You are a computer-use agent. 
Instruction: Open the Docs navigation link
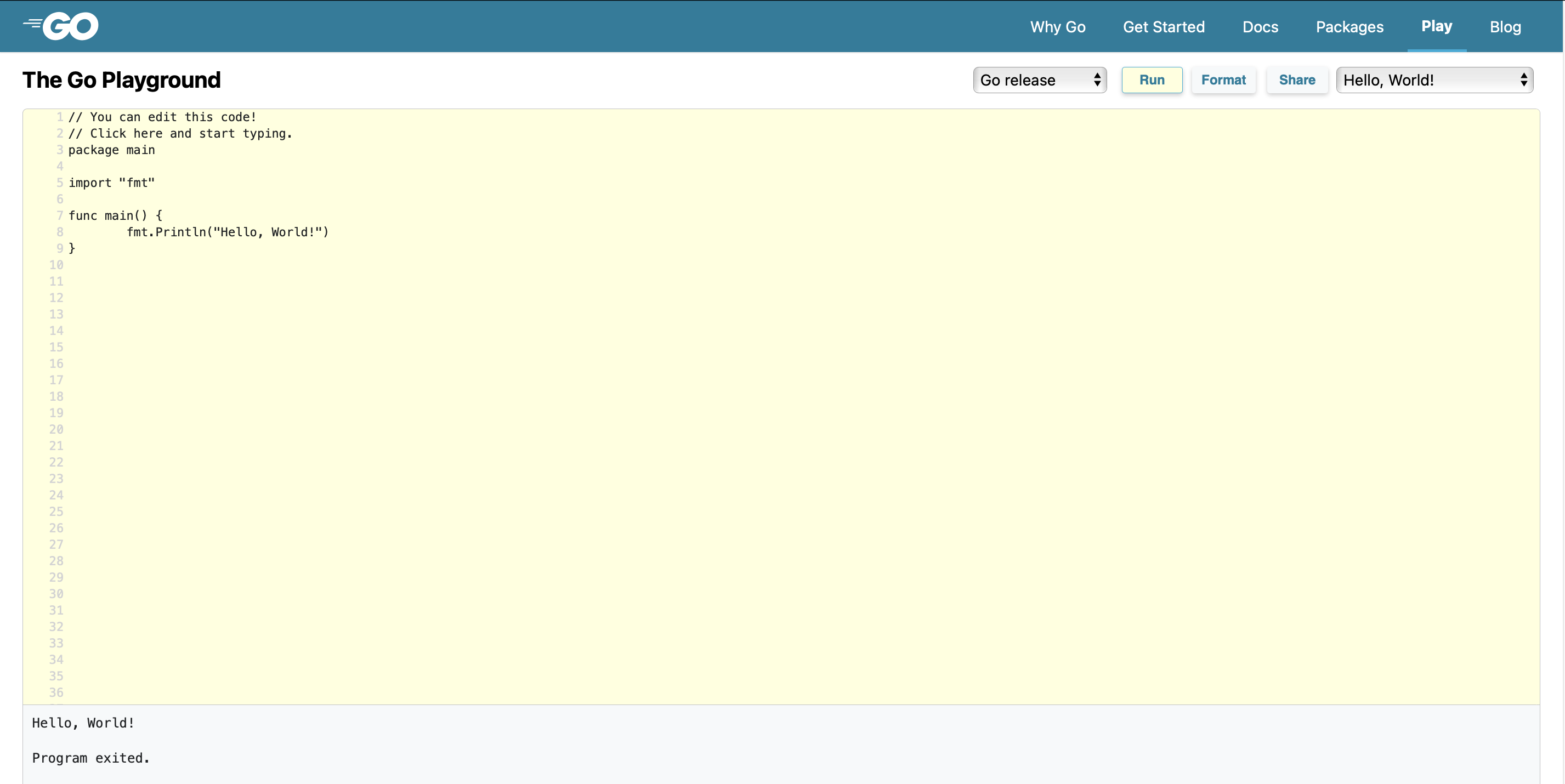point(1260,27)
